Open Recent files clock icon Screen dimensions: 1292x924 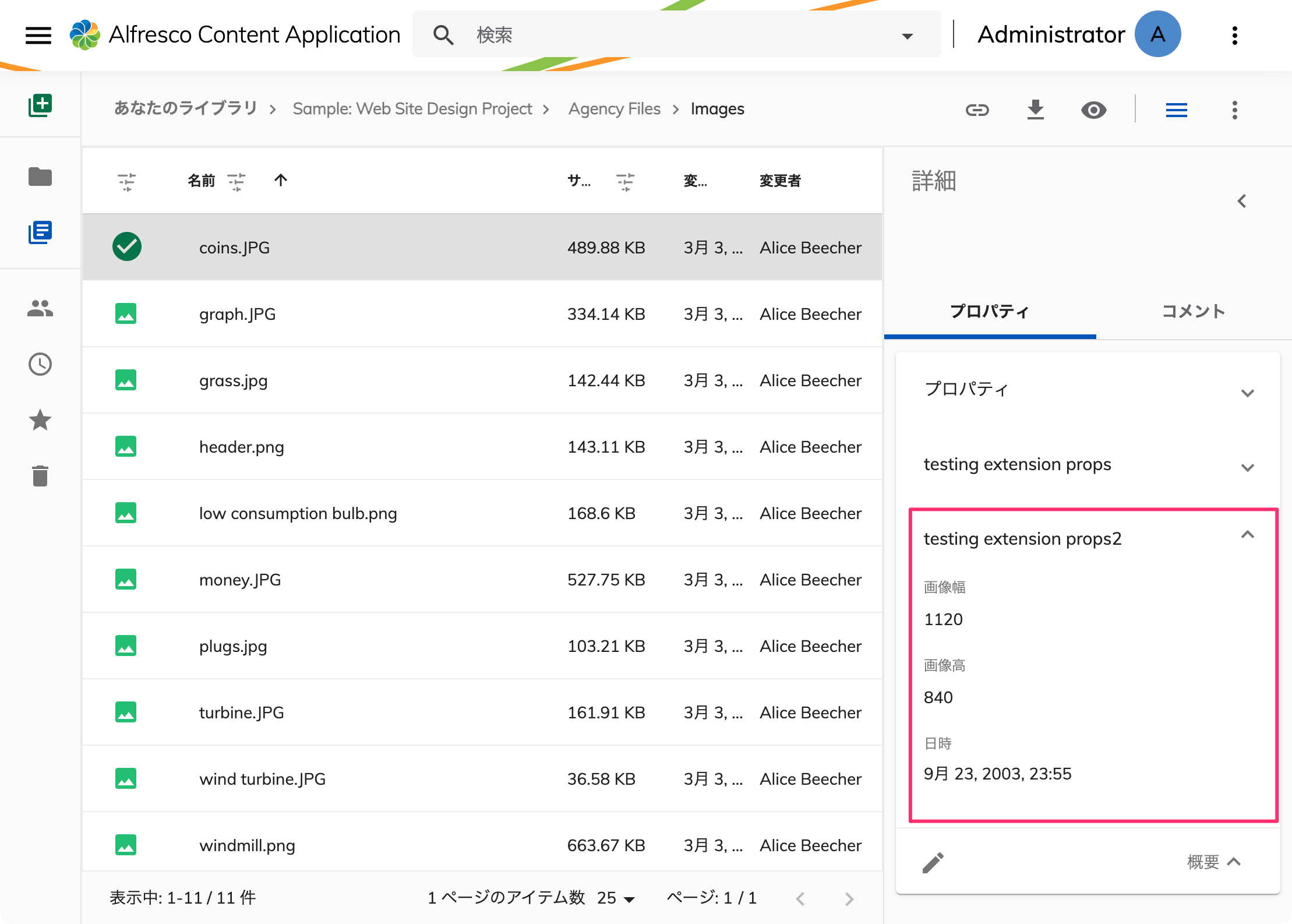(x=40, y=364)
